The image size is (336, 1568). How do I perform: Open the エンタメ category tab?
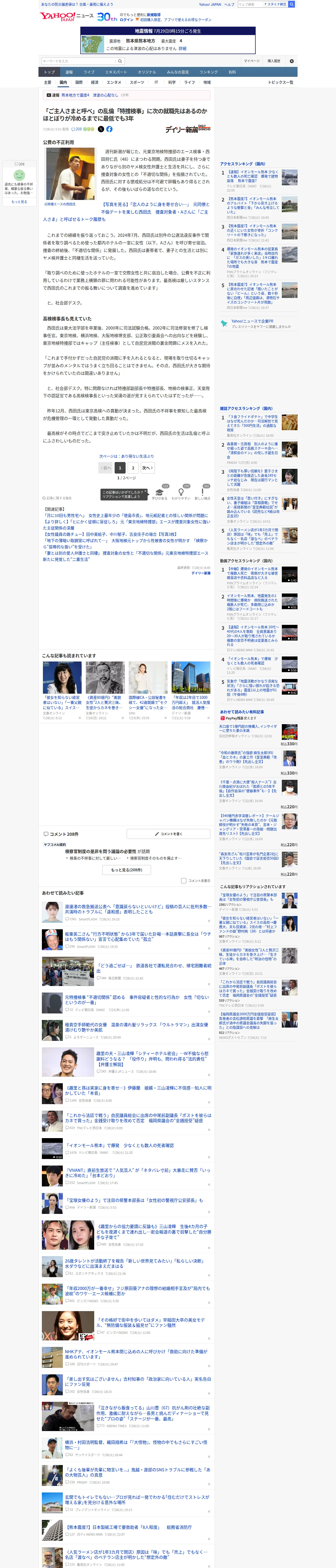pos(114,82)
